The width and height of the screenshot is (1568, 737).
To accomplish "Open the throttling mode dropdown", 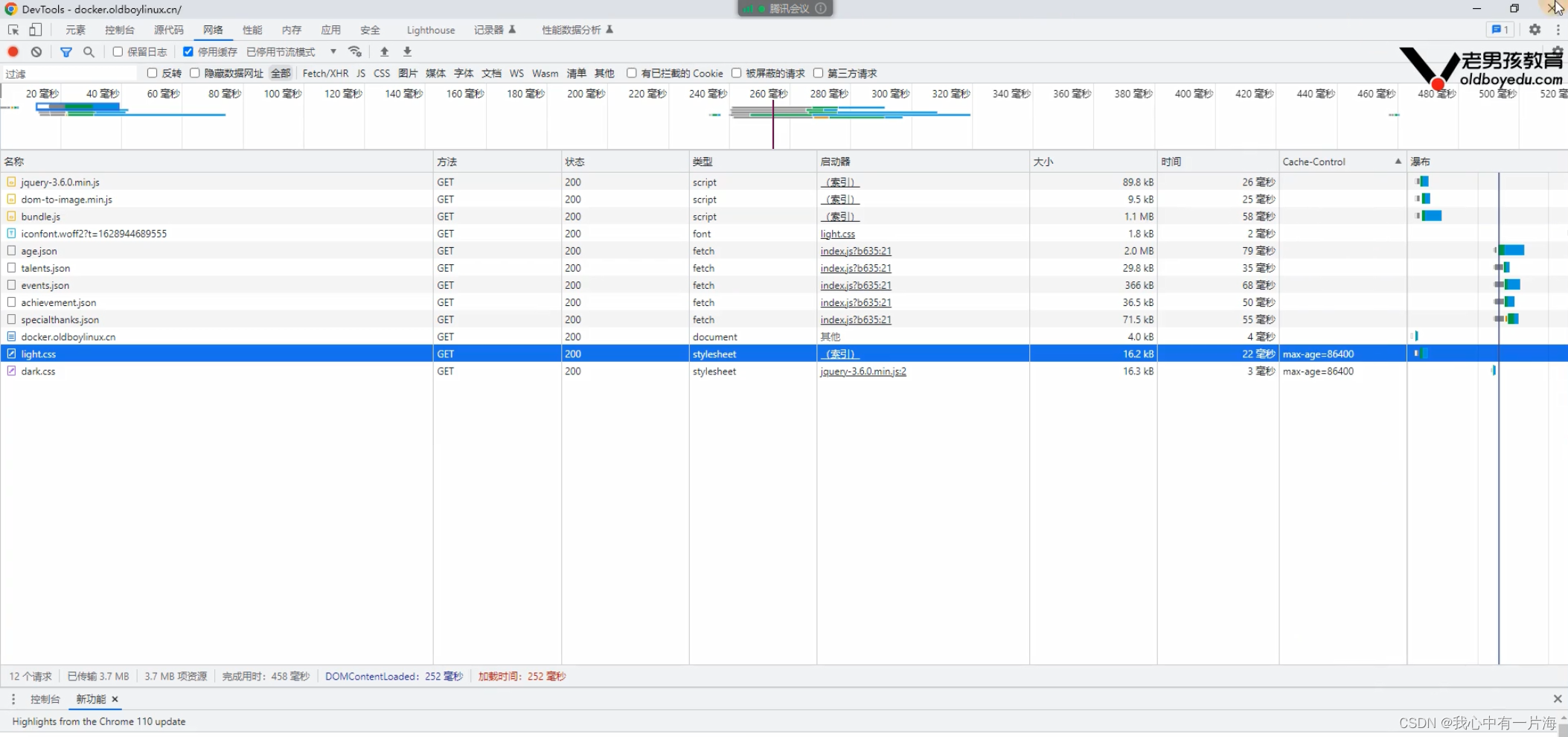I will (291, 51).
